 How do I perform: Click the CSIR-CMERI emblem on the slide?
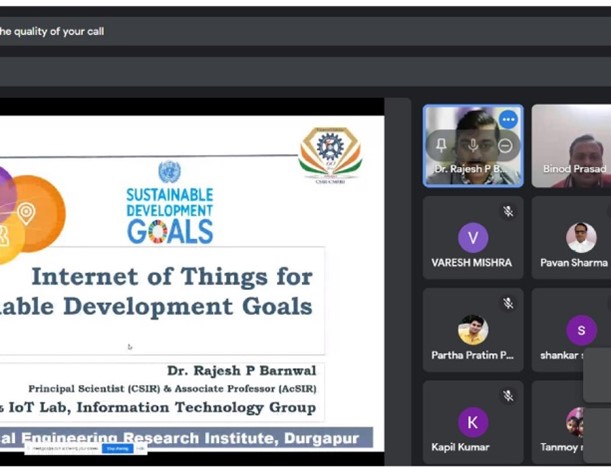(330, 152)
